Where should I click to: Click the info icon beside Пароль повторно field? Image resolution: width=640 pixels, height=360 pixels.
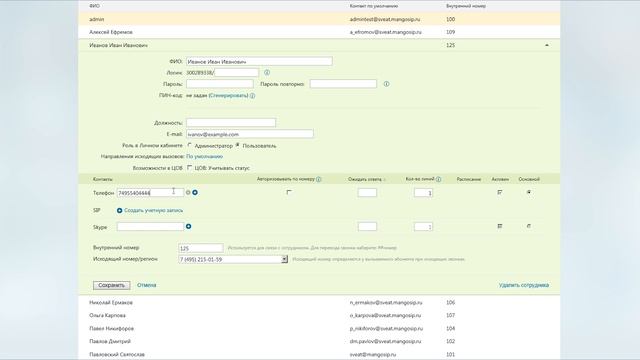[386, 84]
